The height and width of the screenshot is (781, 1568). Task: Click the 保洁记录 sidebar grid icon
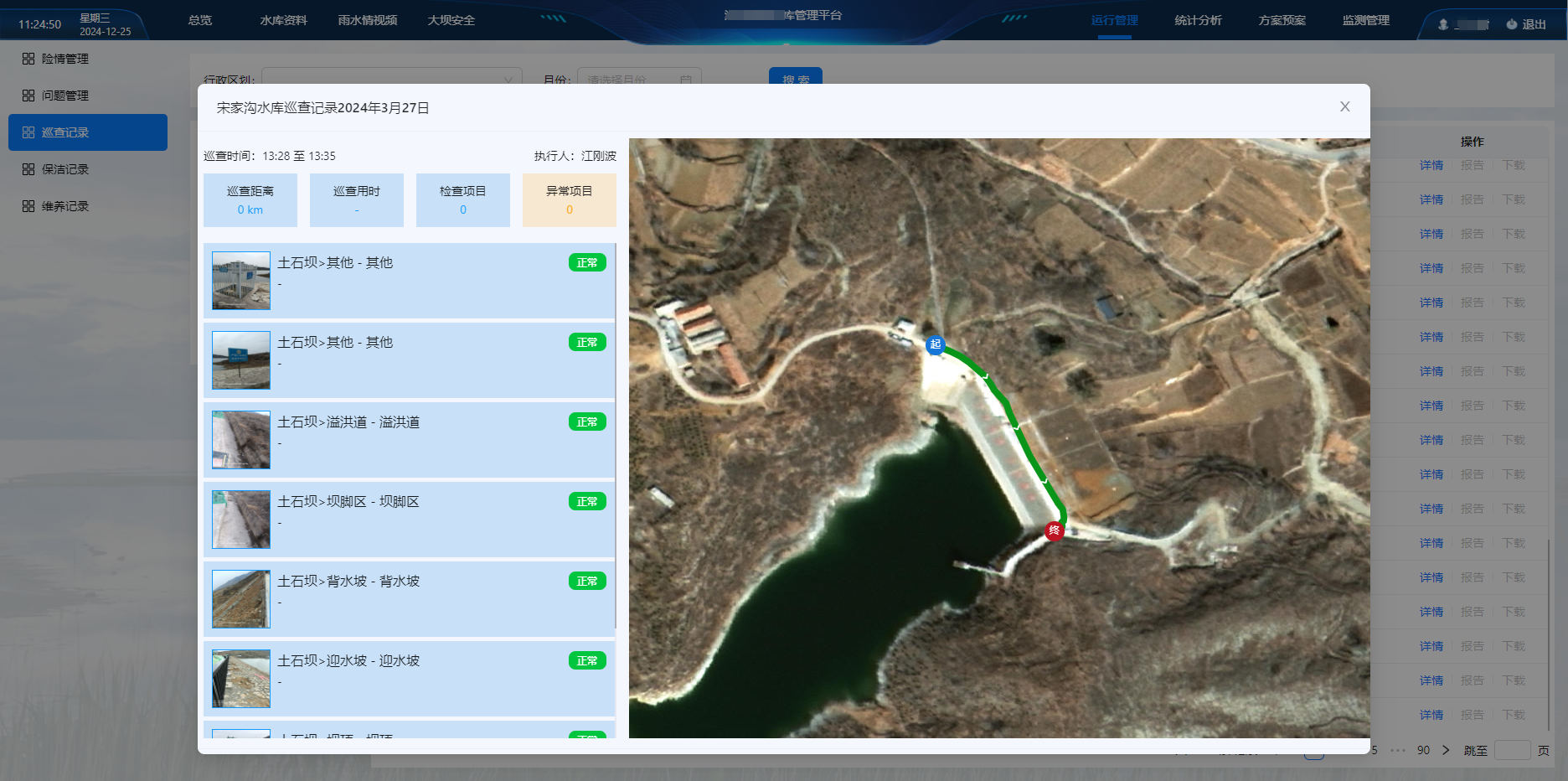[x=28, y=169]
